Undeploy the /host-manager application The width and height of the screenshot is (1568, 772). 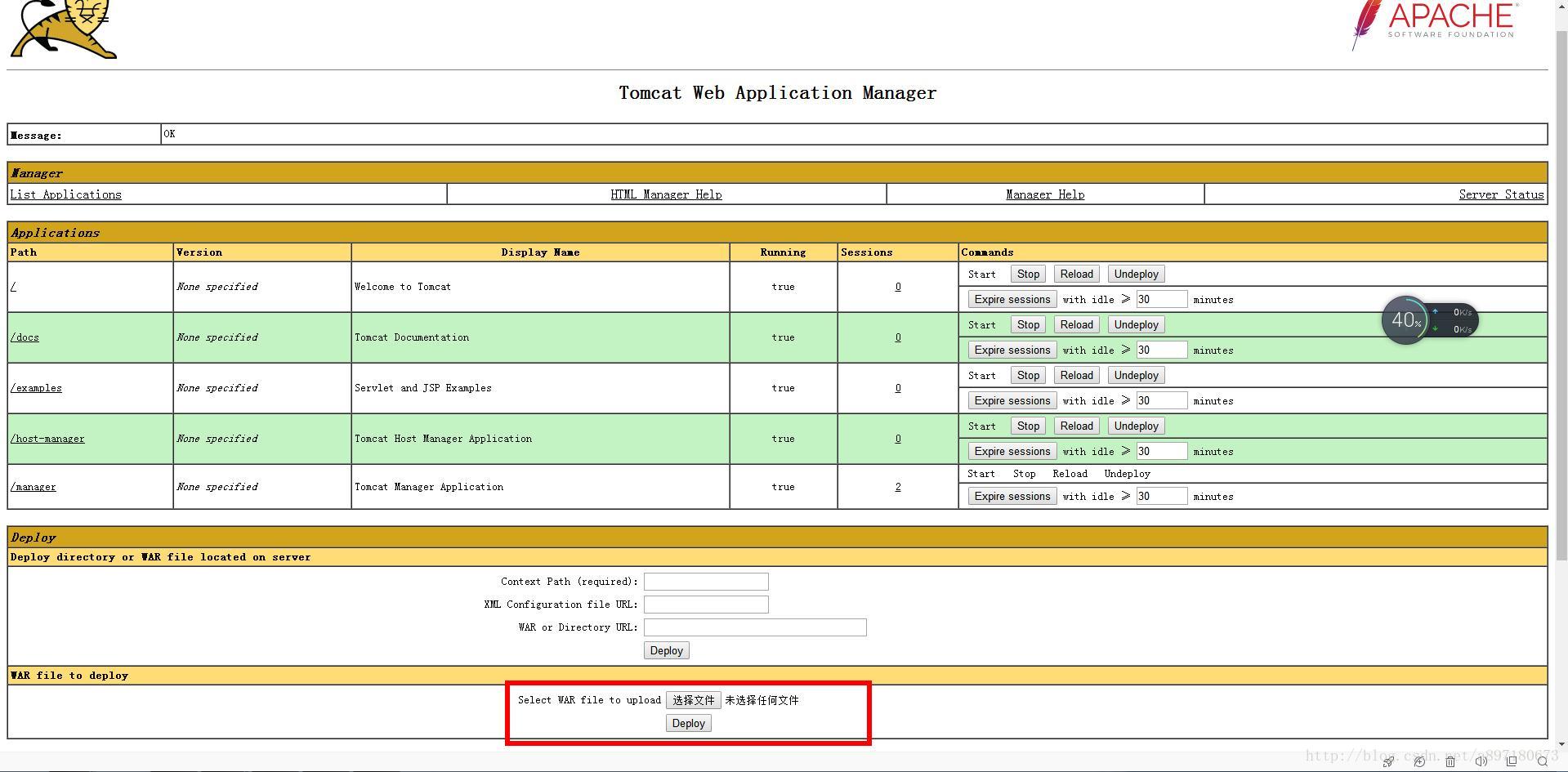[x=1136, y=426]
